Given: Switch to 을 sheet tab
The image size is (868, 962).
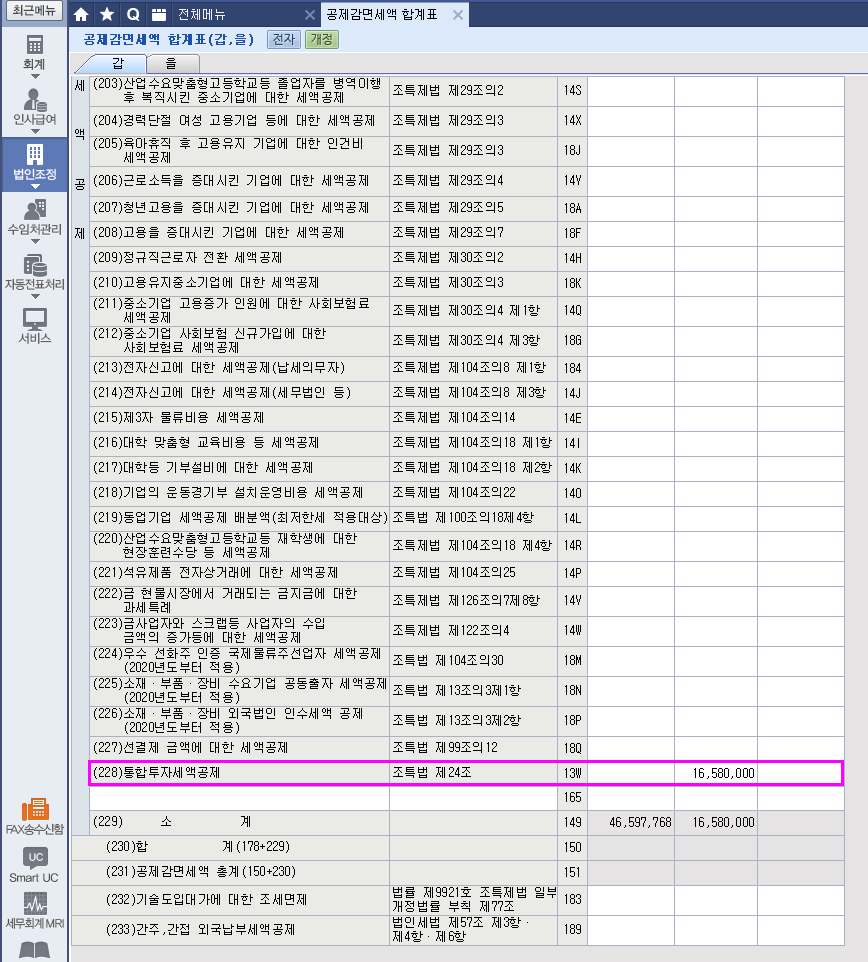Looking at the screenshot, I should [x=171, y=63].
